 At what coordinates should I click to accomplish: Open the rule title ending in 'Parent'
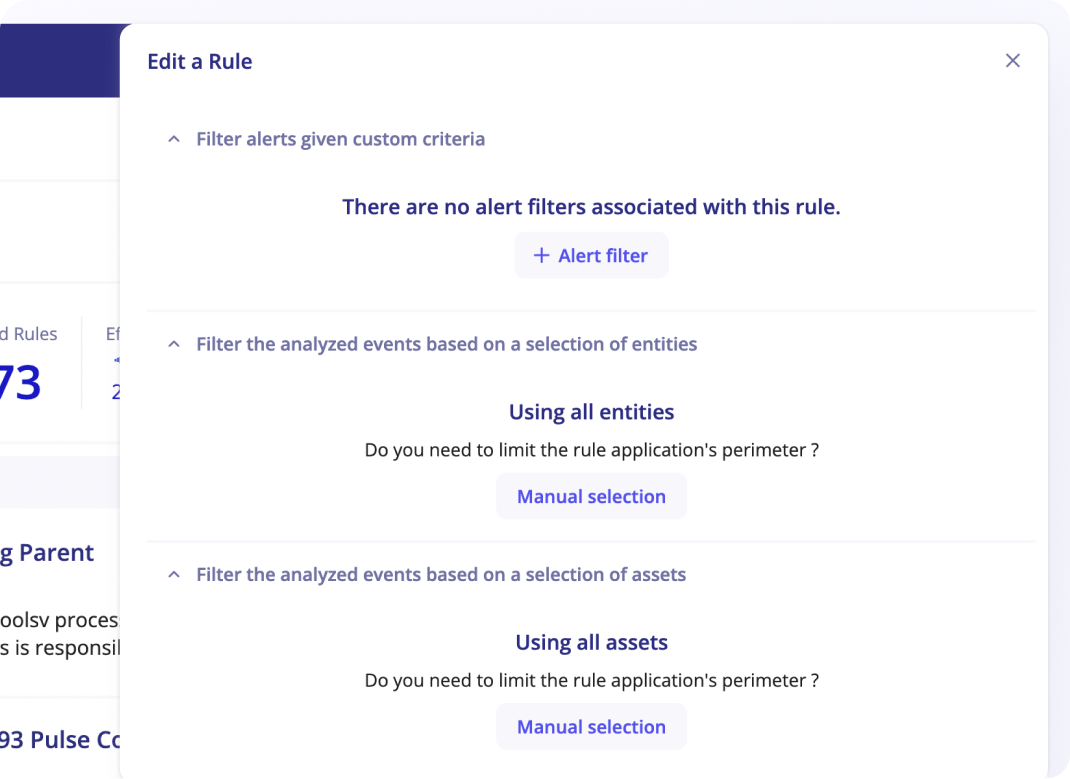47,553
